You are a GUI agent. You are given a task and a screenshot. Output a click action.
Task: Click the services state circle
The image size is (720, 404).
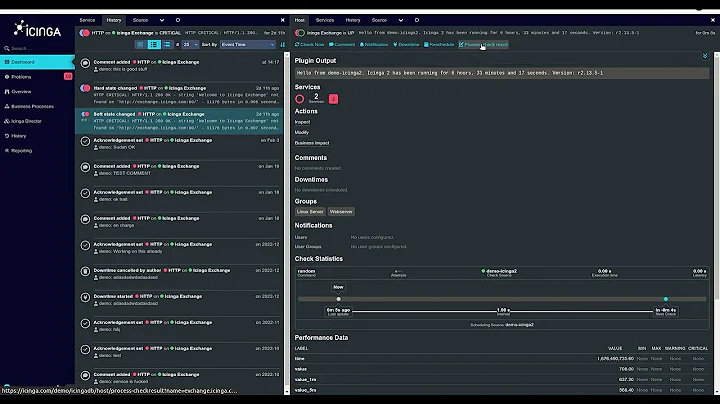(299, 99)
